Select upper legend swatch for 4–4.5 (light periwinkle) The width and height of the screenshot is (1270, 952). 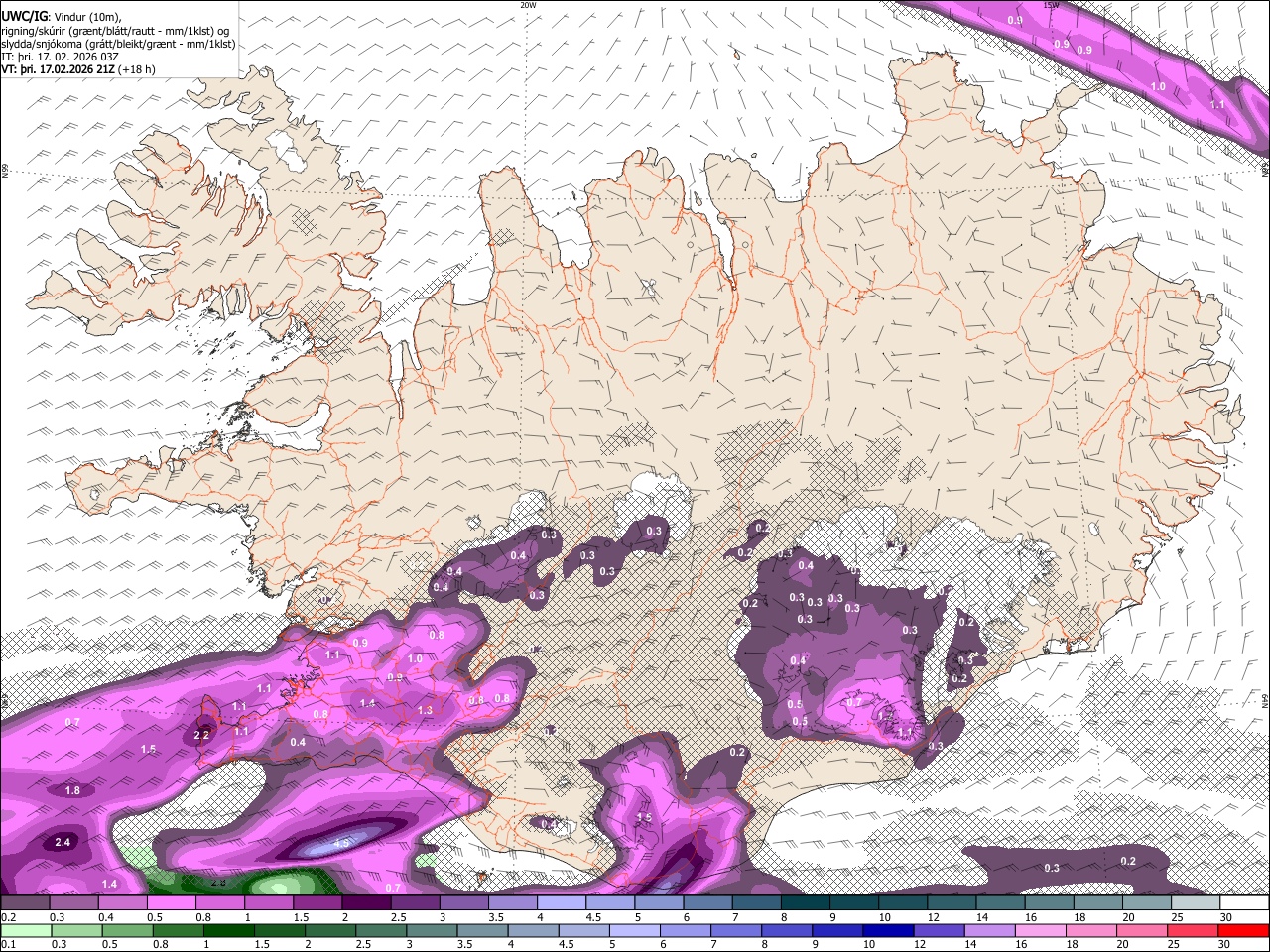[562, 903]
